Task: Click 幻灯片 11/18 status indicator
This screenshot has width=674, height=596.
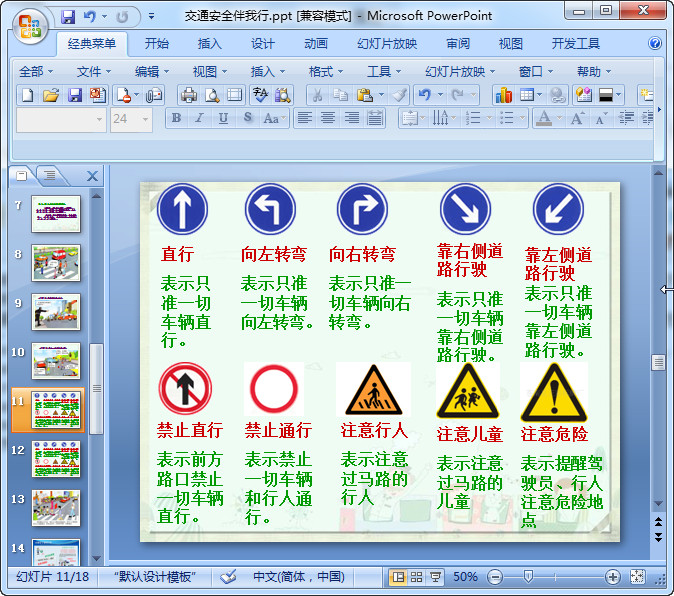Action: (x=52, y=577)
